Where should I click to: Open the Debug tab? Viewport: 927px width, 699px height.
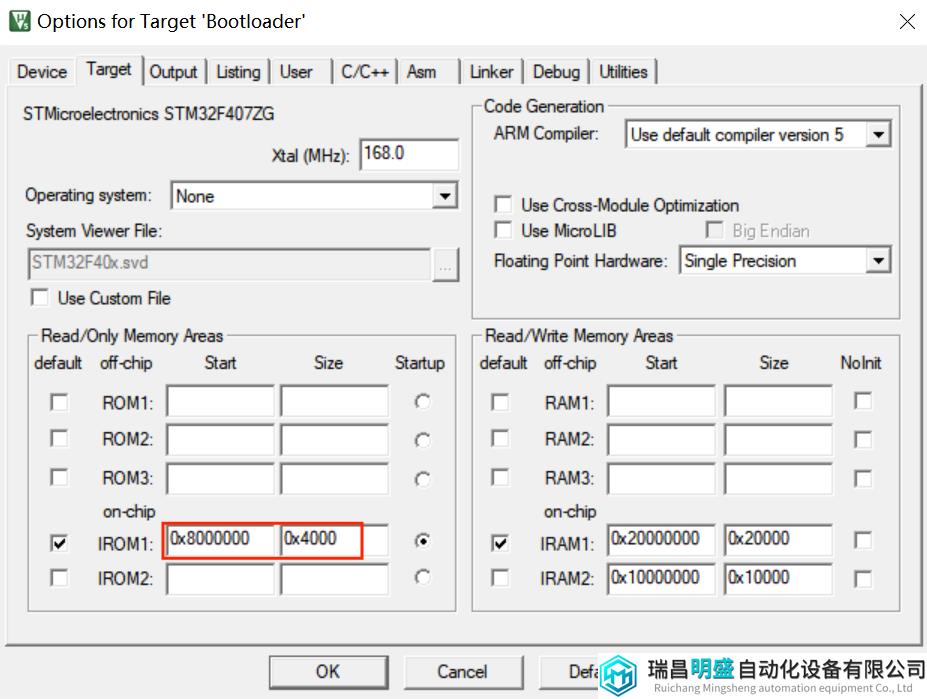point(556,72)
